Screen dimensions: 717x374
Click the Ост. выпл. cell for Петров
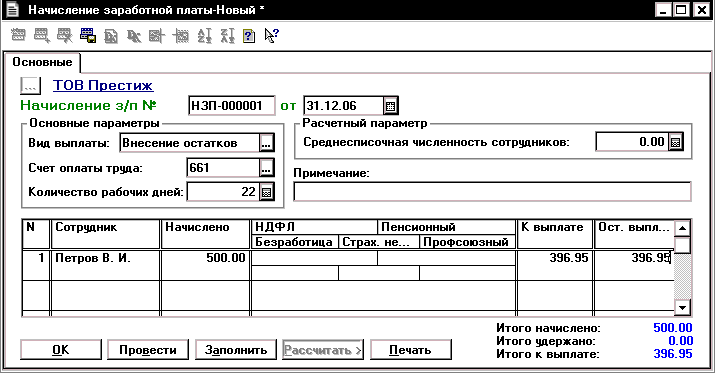(x=634, y=265)
